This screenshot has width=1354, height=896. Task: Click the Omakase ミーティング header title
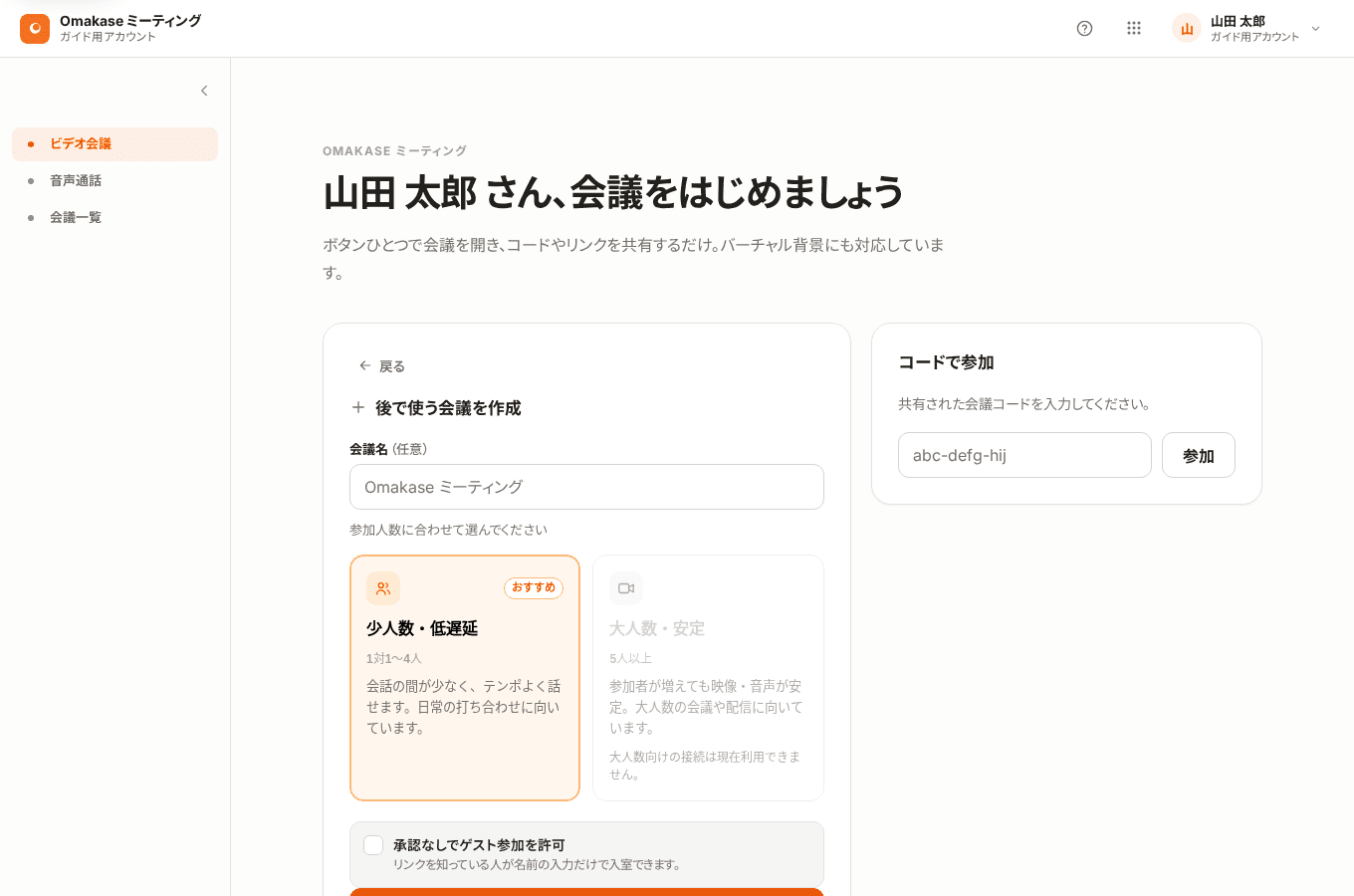coord(130,21)
